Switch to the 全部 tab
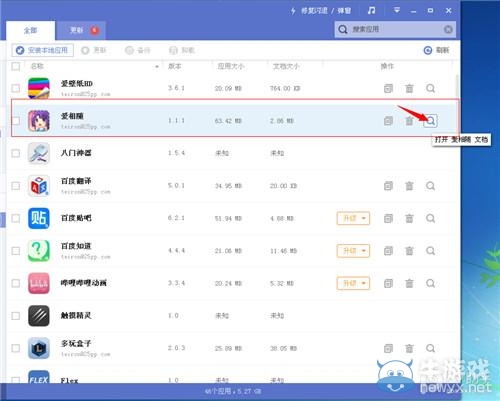The width and height of the screenshot is (500, 401). click(x=30, y=31)
